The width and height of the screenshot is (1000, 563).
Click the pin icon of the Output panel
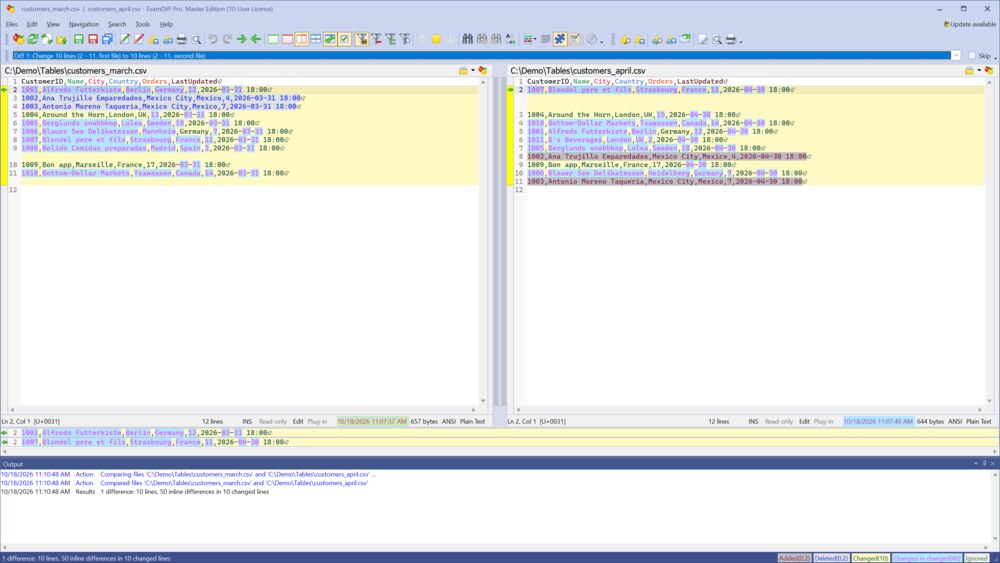pos(985,464)
